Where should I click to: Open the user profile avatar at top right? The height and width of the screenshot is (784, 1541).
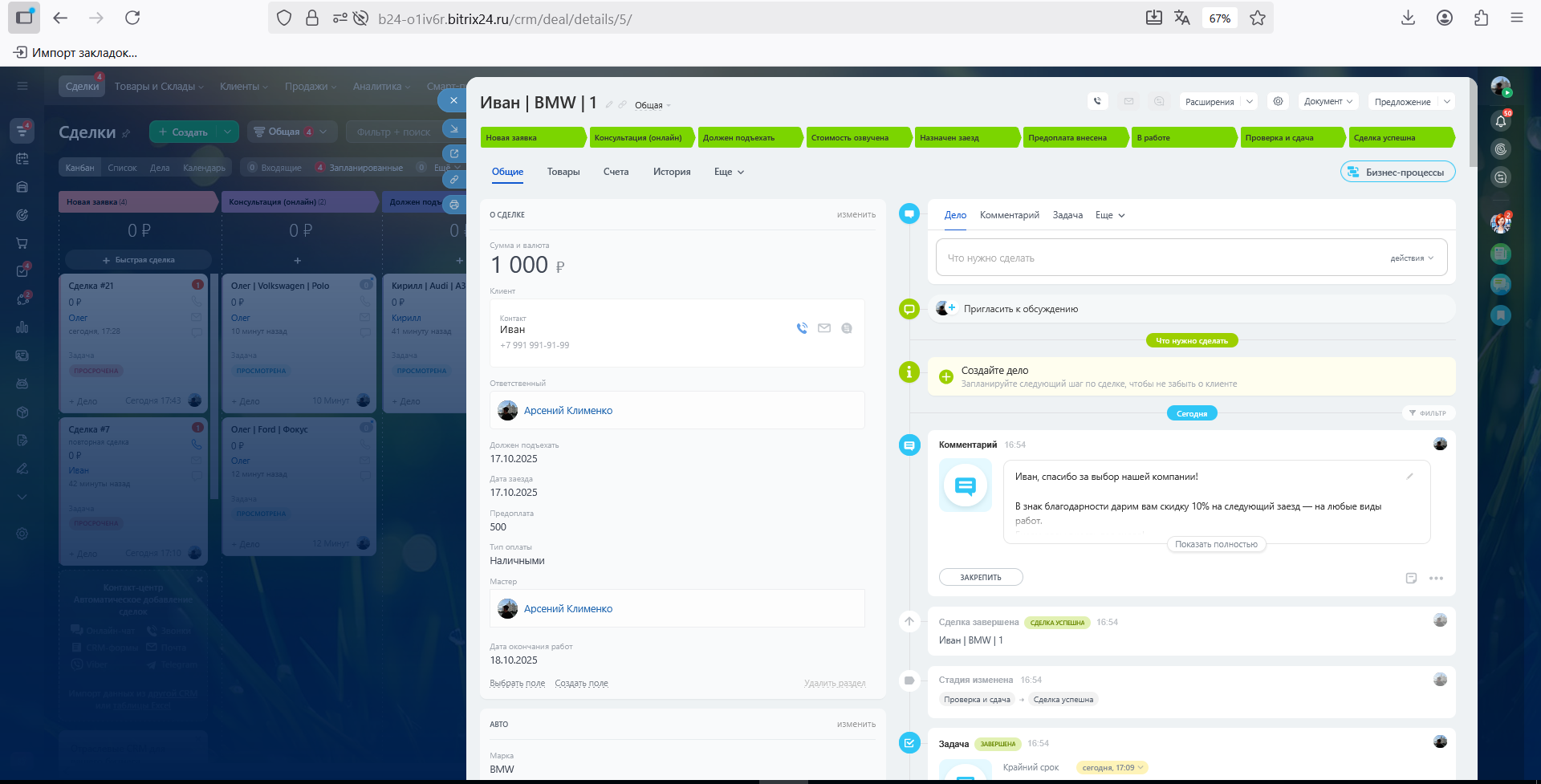[x=1501, y=86]
